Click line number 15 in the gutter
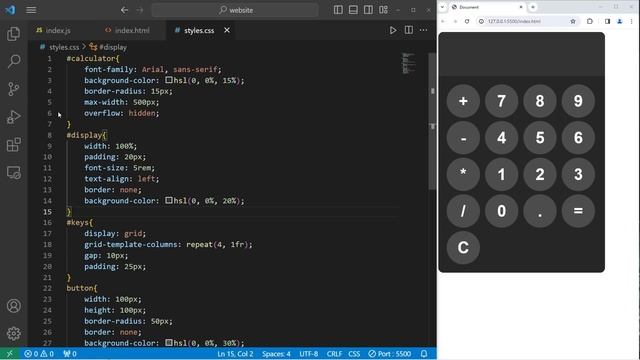Screen dimensions: 640x360 (x=47, y=212)
